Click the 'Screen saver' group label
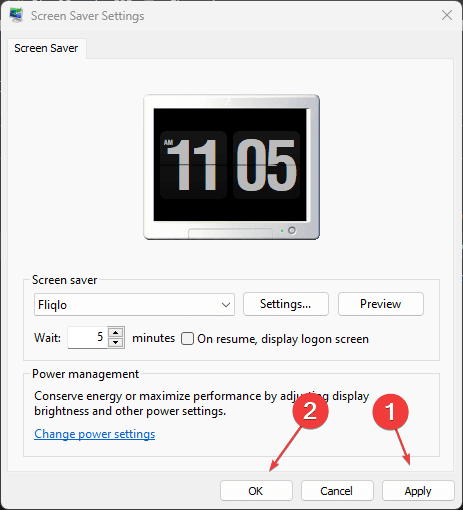463x510 pixels. coord(64,280)
